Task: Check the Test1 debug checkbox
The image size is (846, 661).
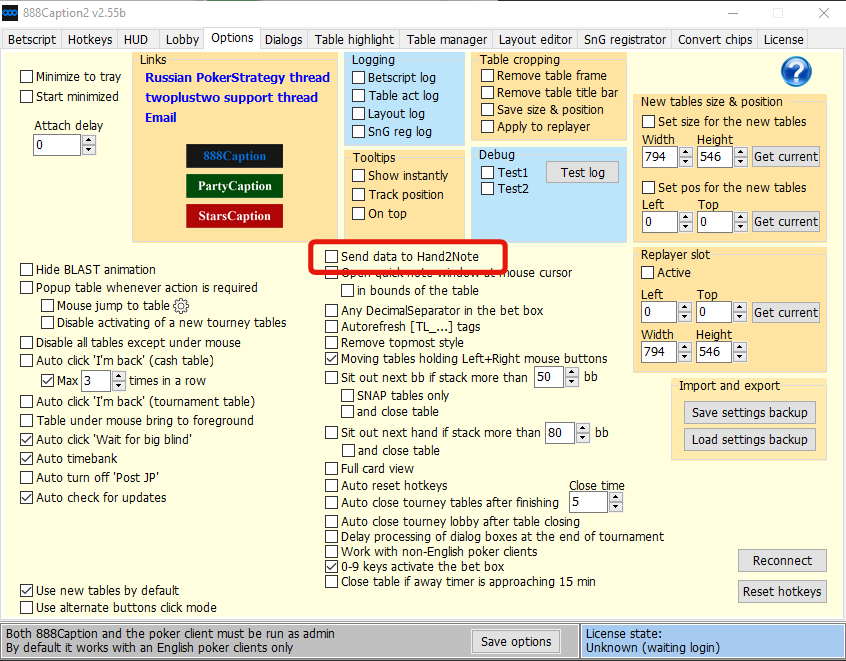Action: pyautogui.click(x=487, y=173)
